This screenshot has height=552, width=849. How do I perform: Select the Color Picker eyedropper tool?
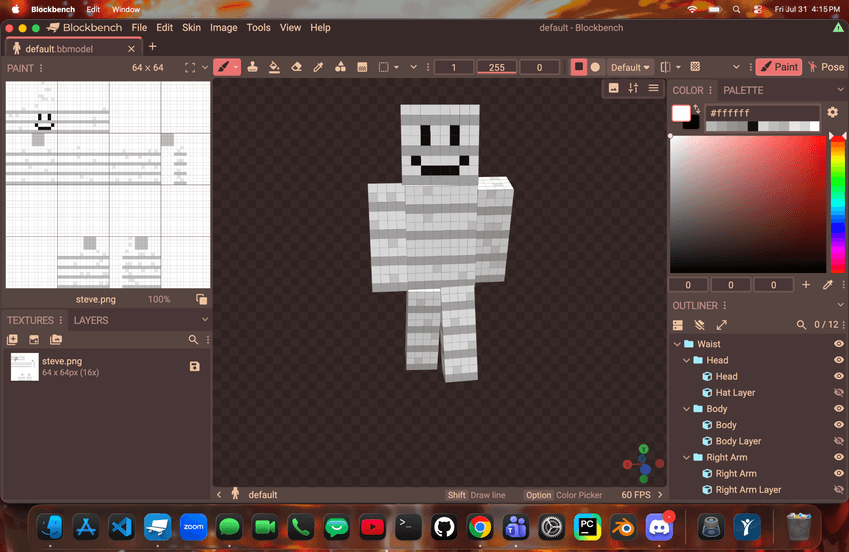tap(318, 67)
